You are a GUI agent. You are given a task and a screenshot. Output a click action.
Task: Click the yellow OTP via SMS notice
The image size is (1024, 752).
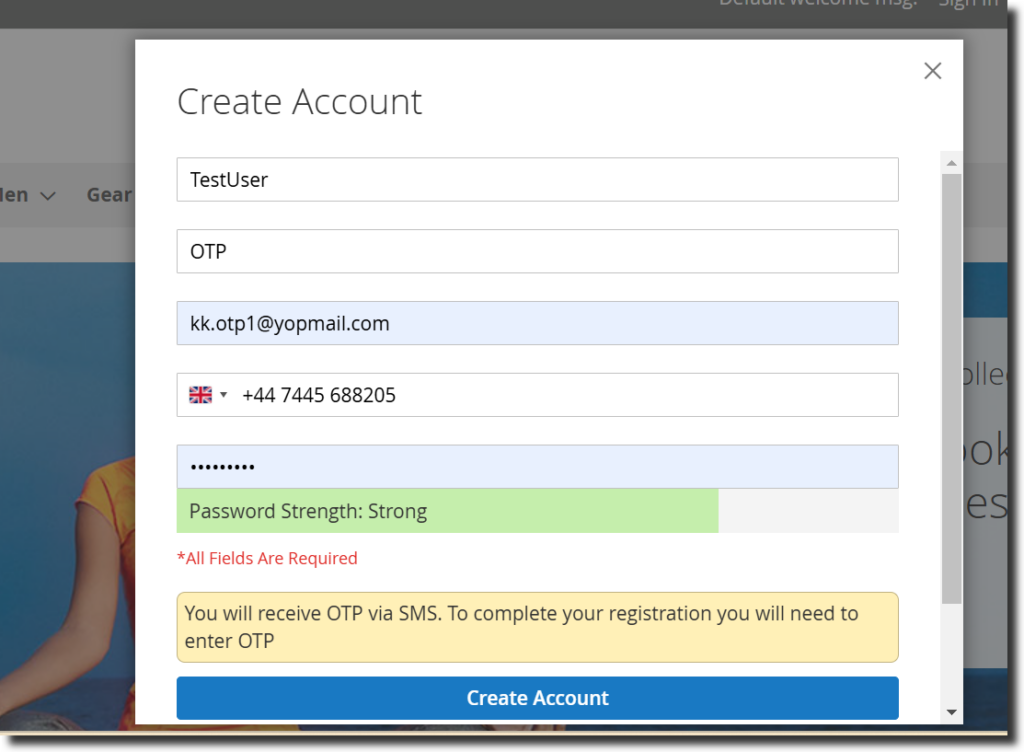click(x=537, y=627)
